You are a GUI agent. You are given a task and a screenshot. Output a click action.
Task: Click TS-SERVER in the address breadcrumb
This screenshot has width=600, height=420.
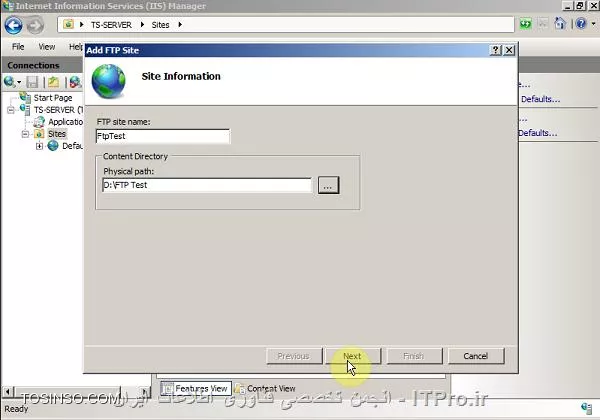[x=111, y=25]
